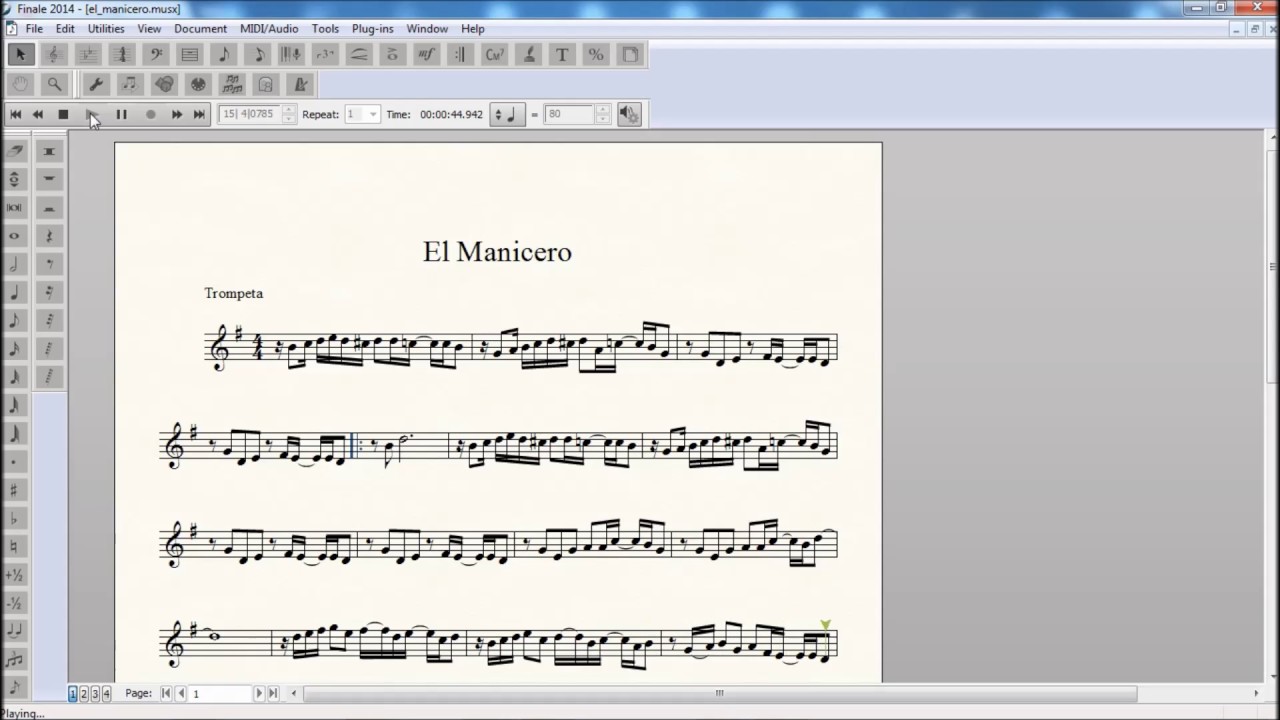Open the Utilities menu
Screen dimensions: 1280x720
106,29
